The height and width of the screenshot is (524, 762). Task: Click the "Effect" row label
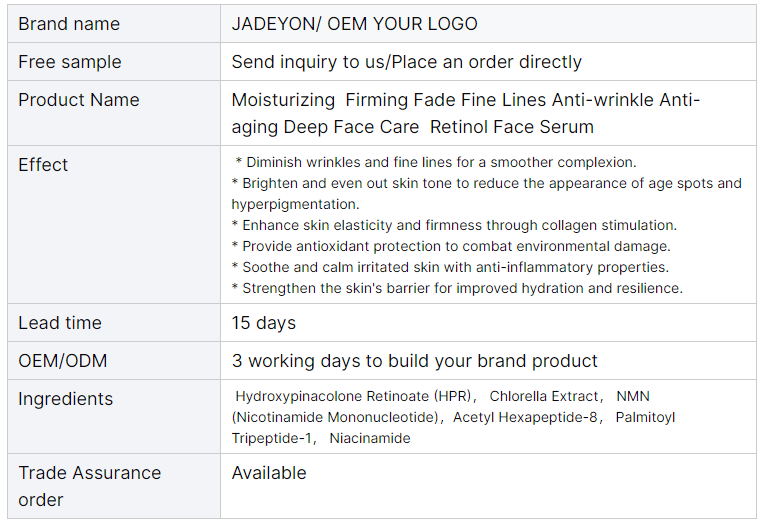tap(43, 165)
